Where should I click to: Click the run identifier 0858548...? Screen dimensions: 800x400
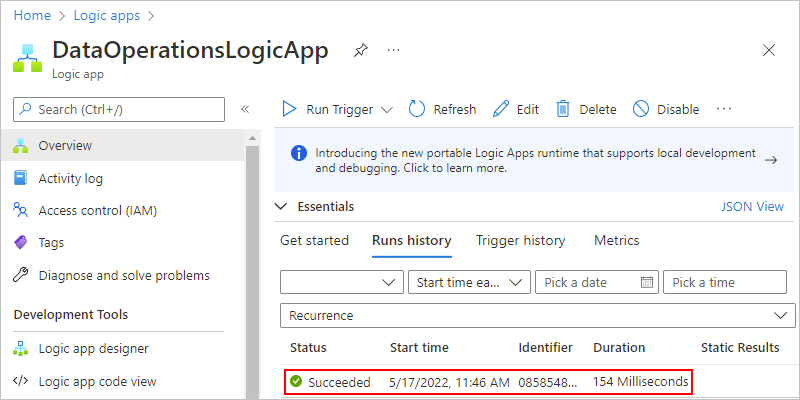tap(547, 382)
